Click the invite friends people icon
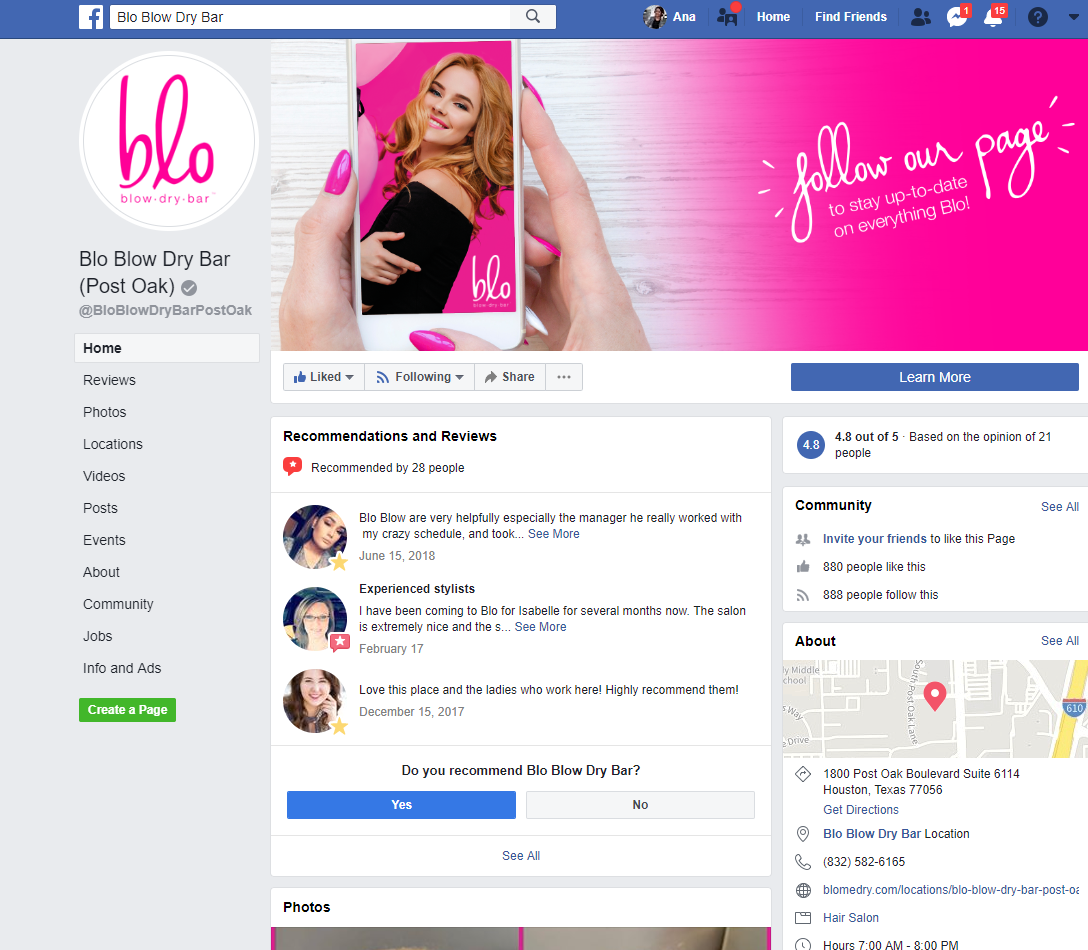Screen dimensions: 1088x950 [803, 539]
